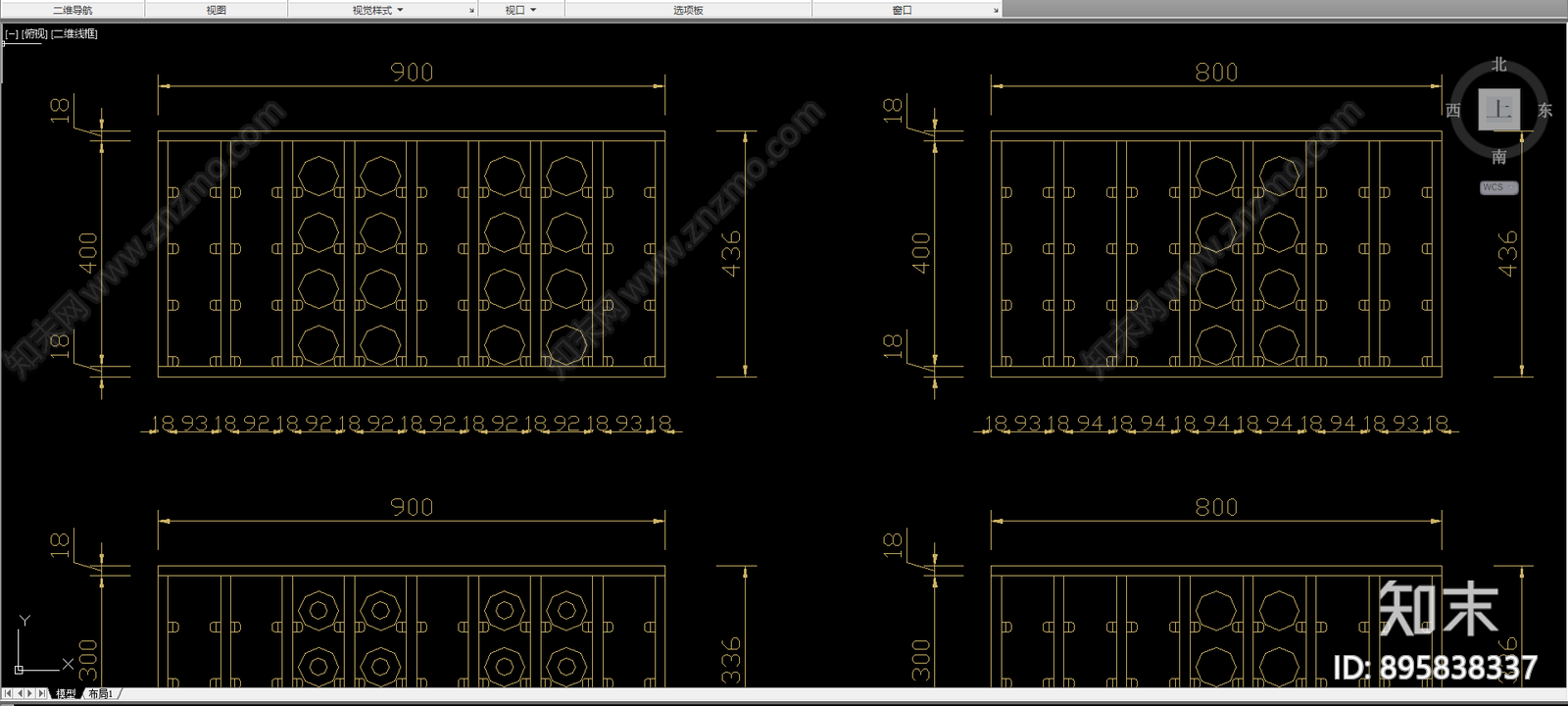Open the [二维线框] visual style controls menu
The height and width of the screenshot is (706, 1568).
tap(74, 33)
